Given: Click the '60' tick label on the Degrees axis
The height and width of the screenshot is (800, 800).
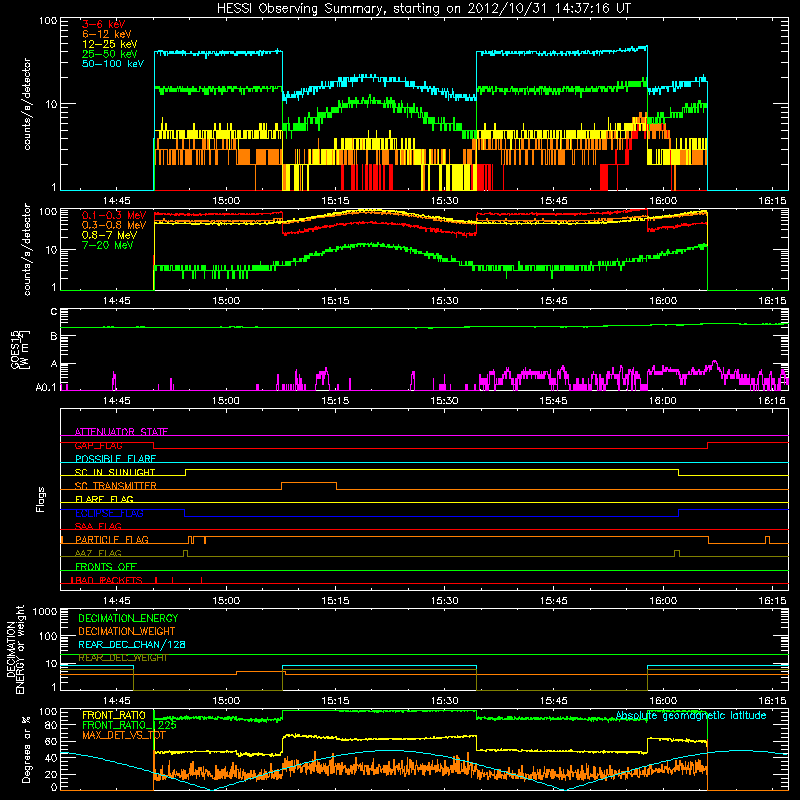Looking at the screenshot, I should click(51, 741).
